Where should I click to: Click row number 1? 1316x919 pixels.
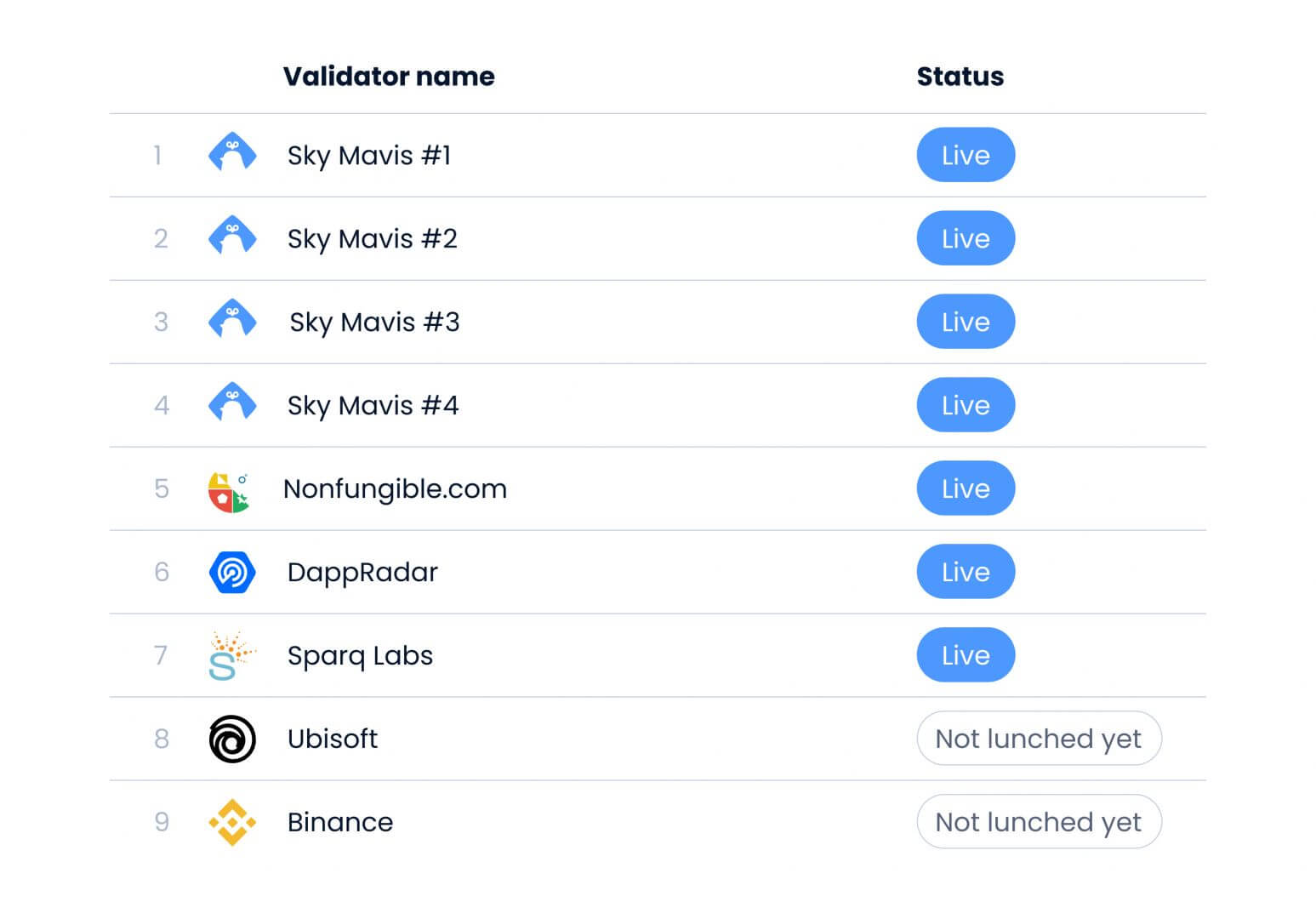[x=157, y=155]
